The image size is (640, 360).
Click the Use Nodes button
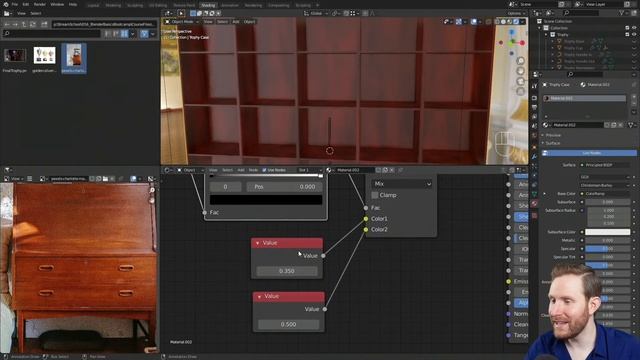[589, 153]
